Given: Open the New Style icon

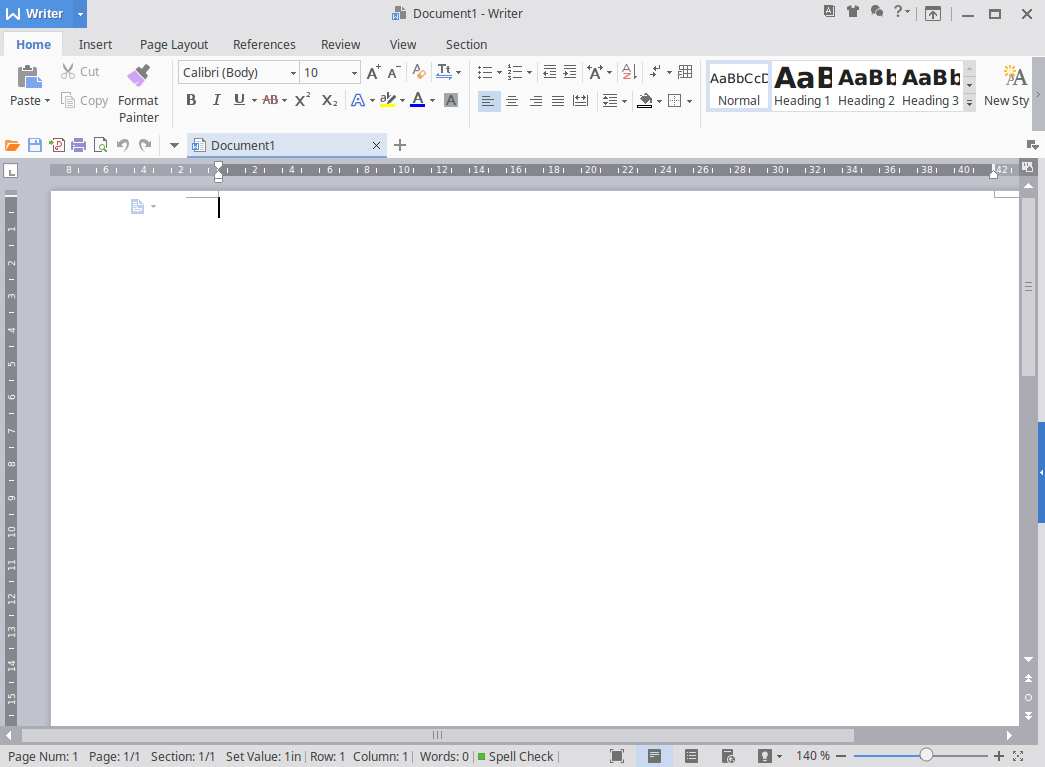Looking at the screenshot, I should tap(1014, 77).
